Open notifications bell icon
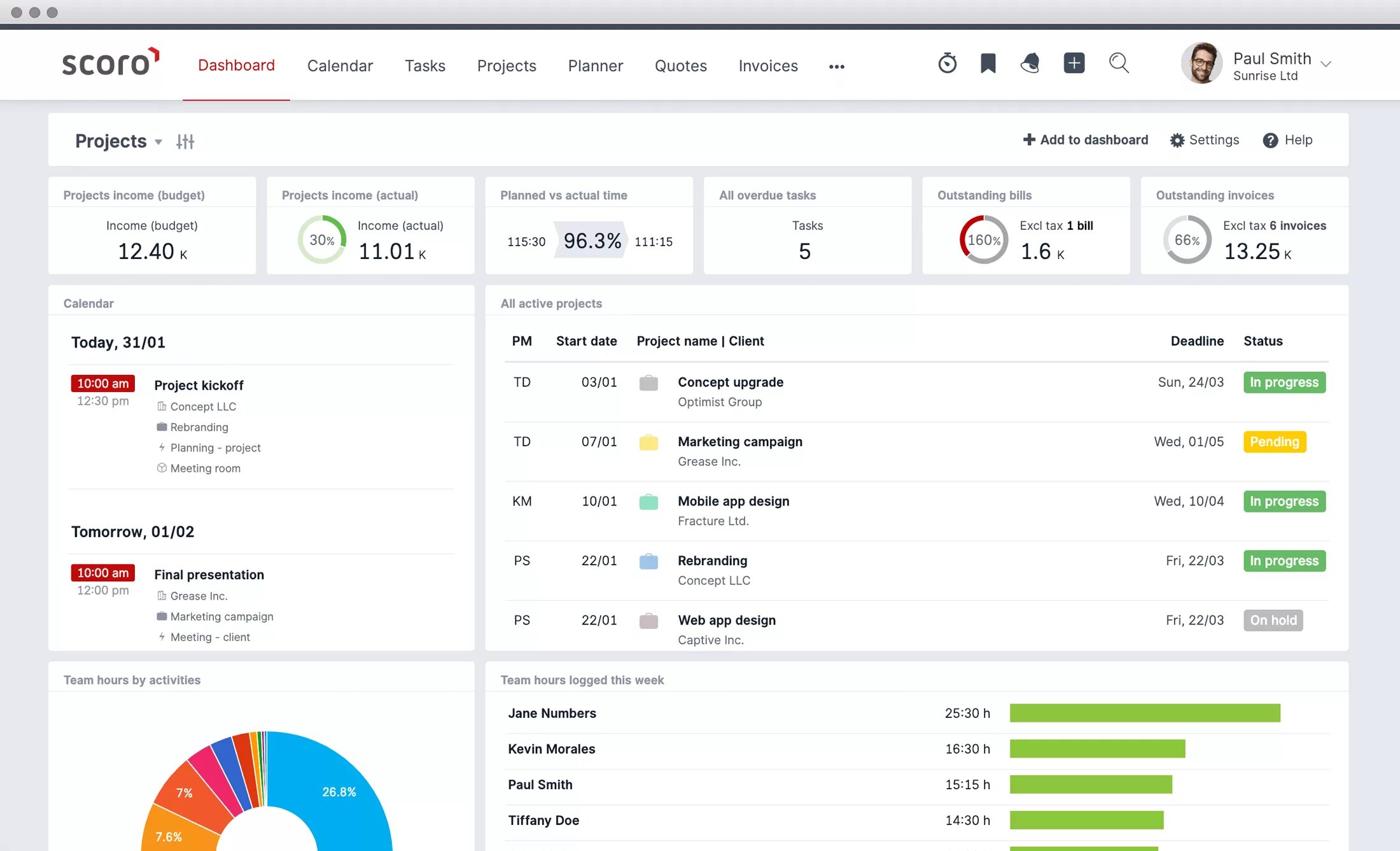This screenshot has width=1400, height=851. click(1030, 63)
